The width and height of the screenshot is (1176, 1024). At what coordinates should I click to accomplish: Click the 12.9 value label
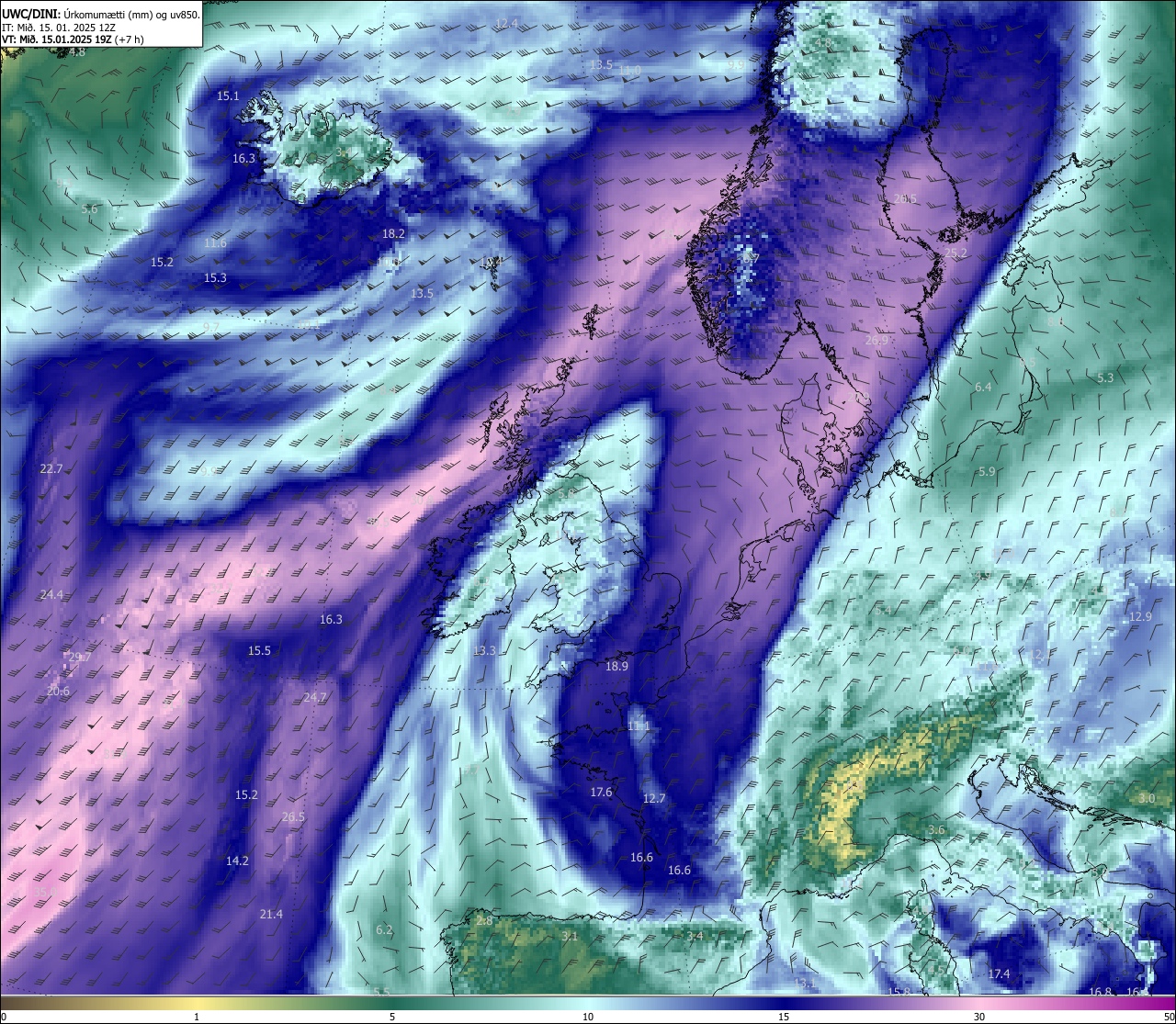[1140, 617]
